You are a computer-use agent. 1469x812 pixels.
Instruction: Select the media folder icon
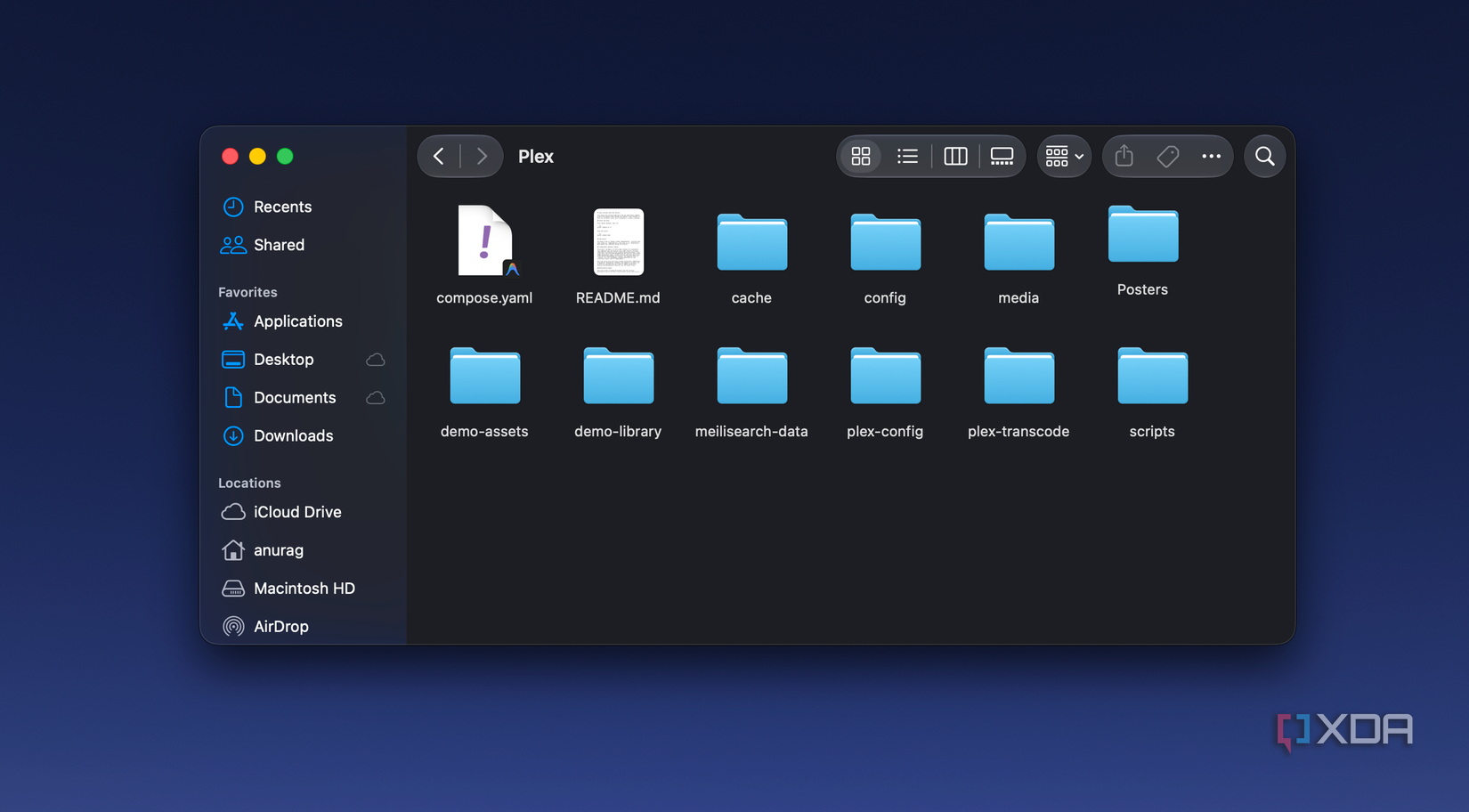click(x=1019, y=242)
